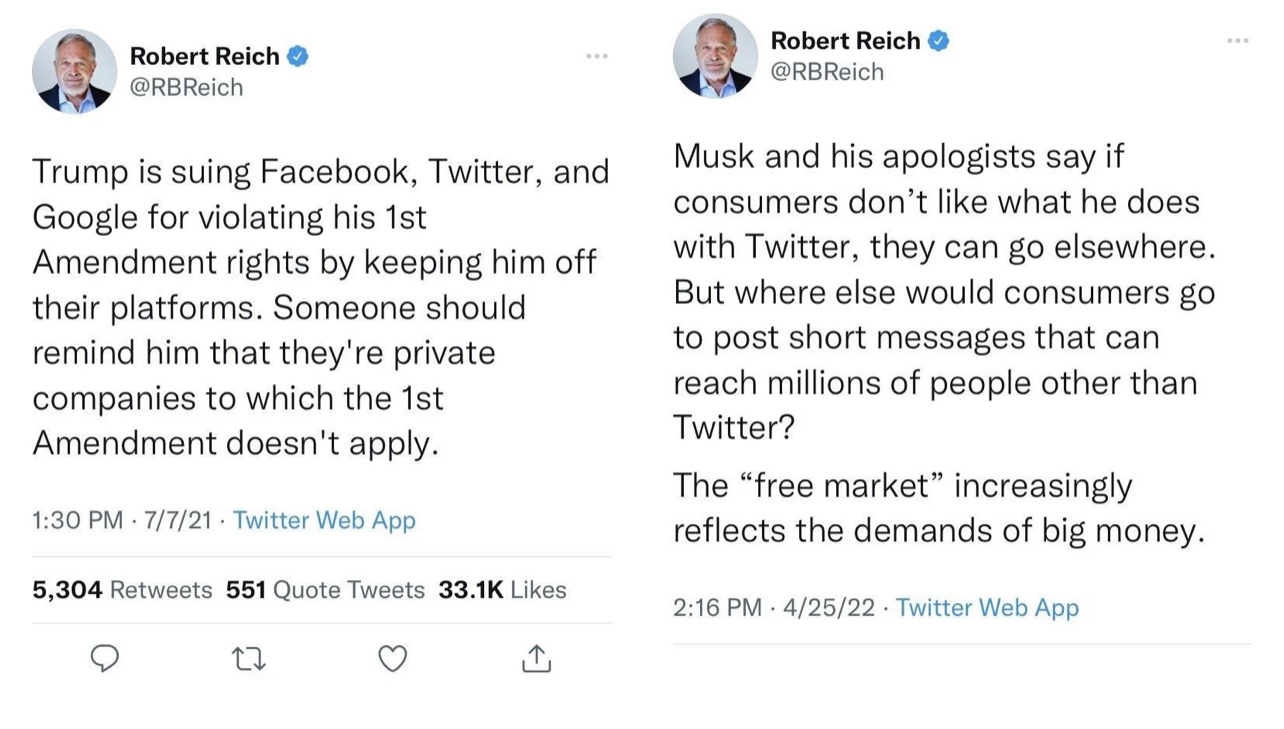View the 551 Quote Tweets
The width and height of the screenshot is (1284, 729).
(325, 590)
